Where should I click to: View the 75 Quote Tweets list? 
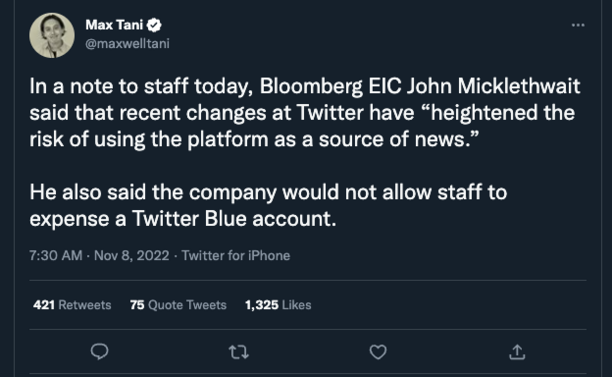[178, 305]
